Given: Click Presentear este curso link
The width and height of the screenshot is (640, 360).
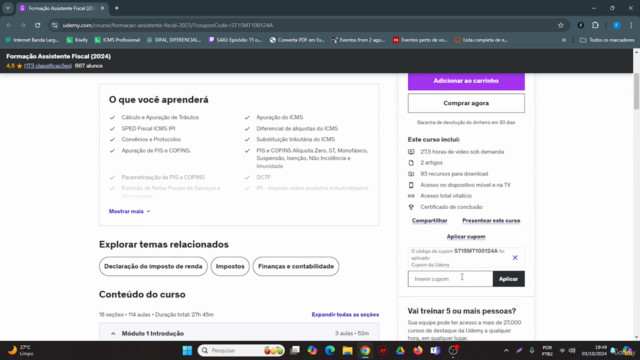Looking at the screenshot, I should click(491, 221).
